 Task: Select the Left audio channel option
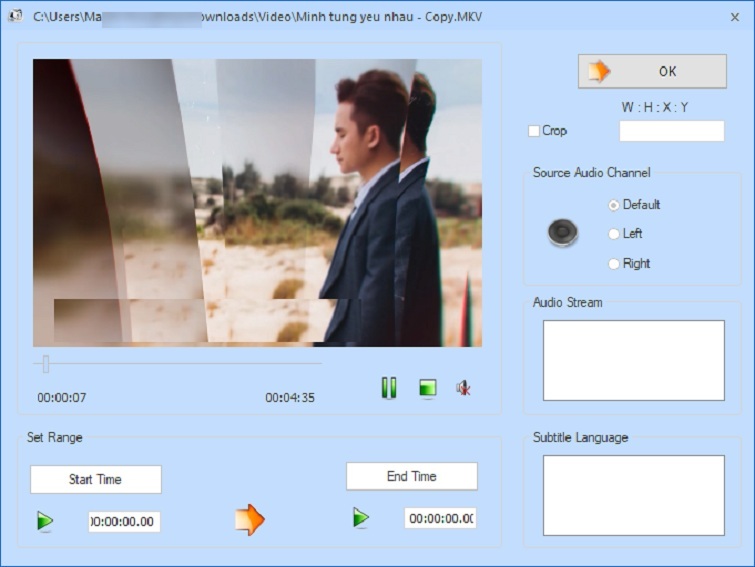614,234
